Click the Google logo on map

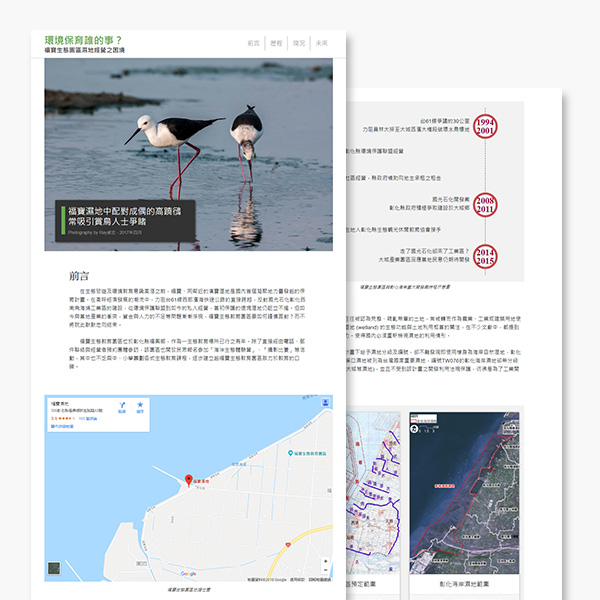(188, 574)
